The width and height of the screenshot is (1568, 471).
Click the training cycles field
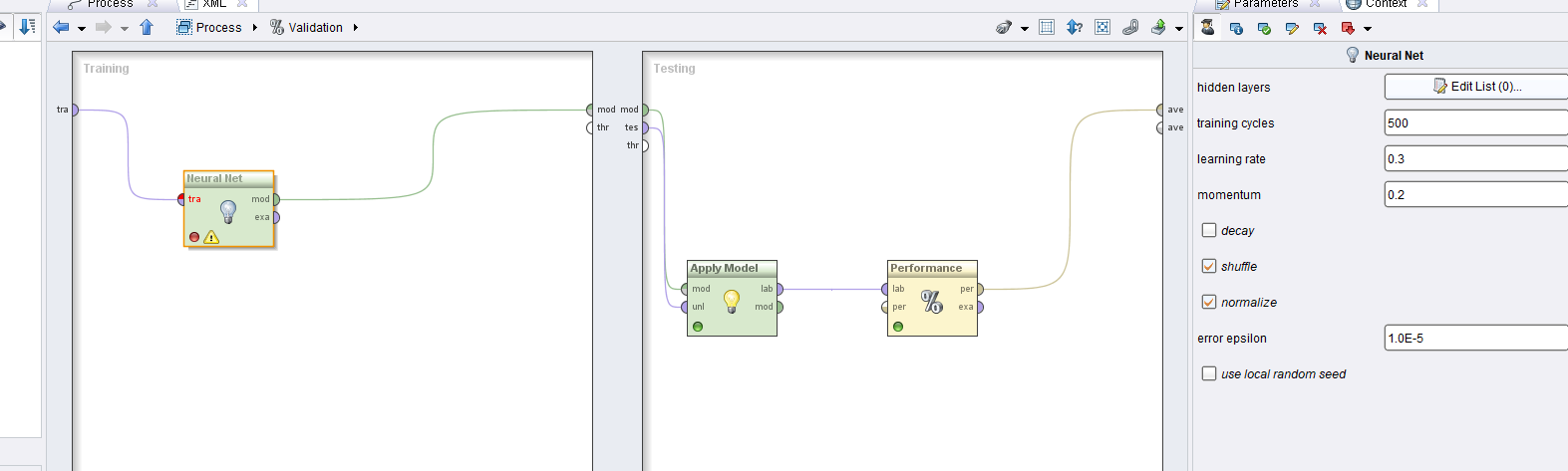click(1476, 122)
